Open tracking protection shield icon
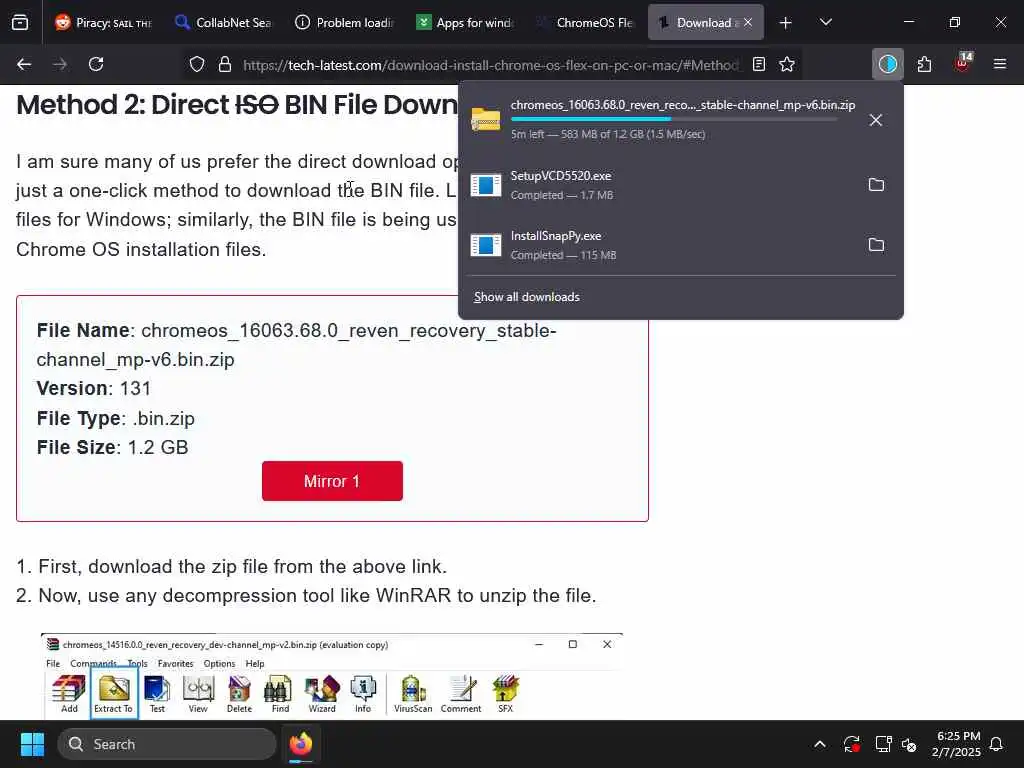This screenshot has width=1024, height=768. pyautogui.click(x=197, y=64)
